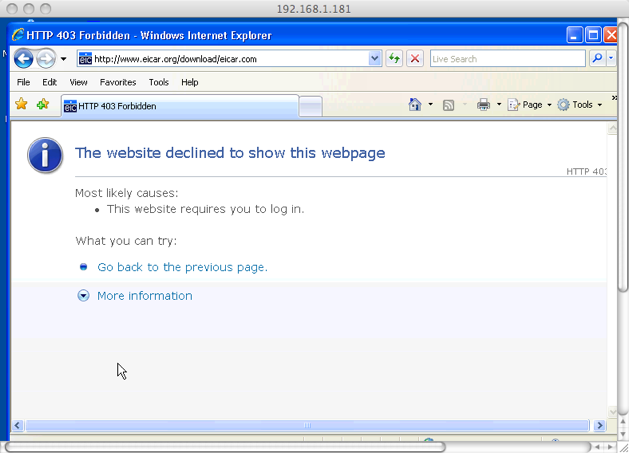
Task: Open the Edit menu
Action: pyautogui.click(x=49, y=82)
